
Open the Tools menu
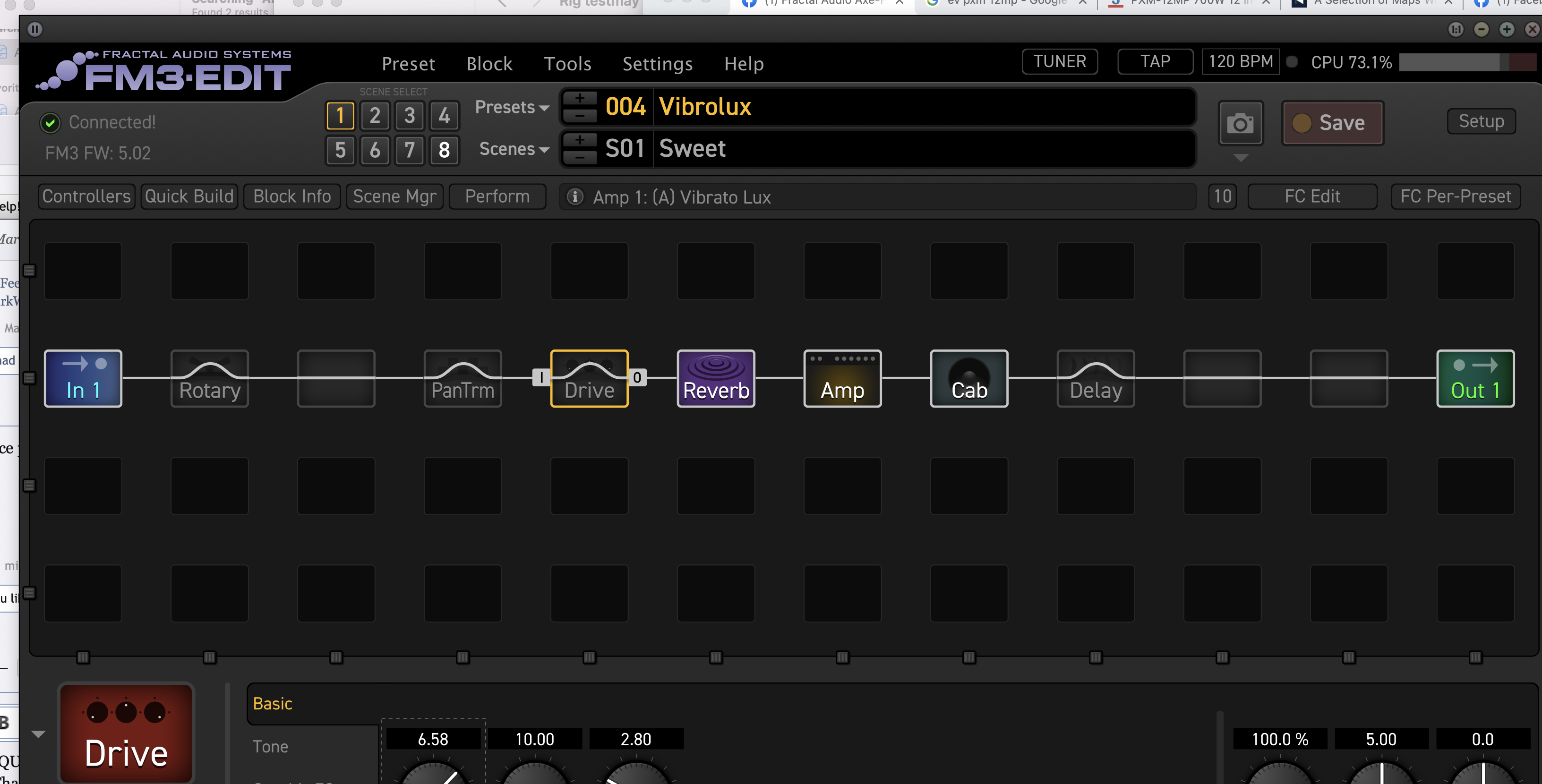click(x=567, y=64)
